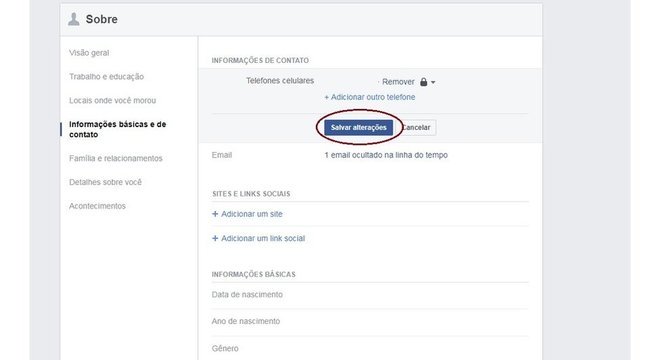Viewport: 660px width, 360px height.
Task: Click the Sobre person icon
Action: click(x=74, y=19)
